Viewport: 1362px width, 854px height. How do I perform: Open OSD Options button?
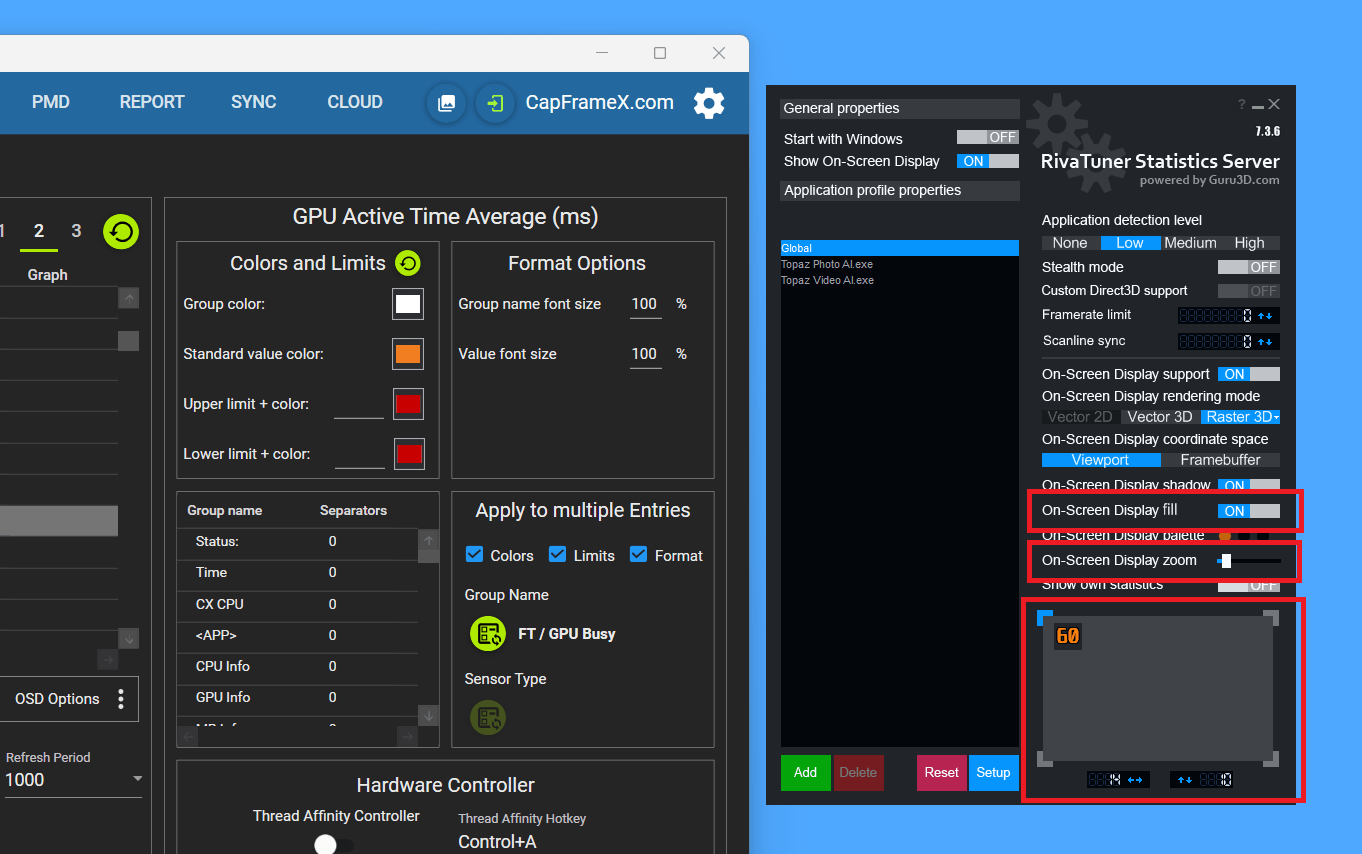tap(69, 698)
